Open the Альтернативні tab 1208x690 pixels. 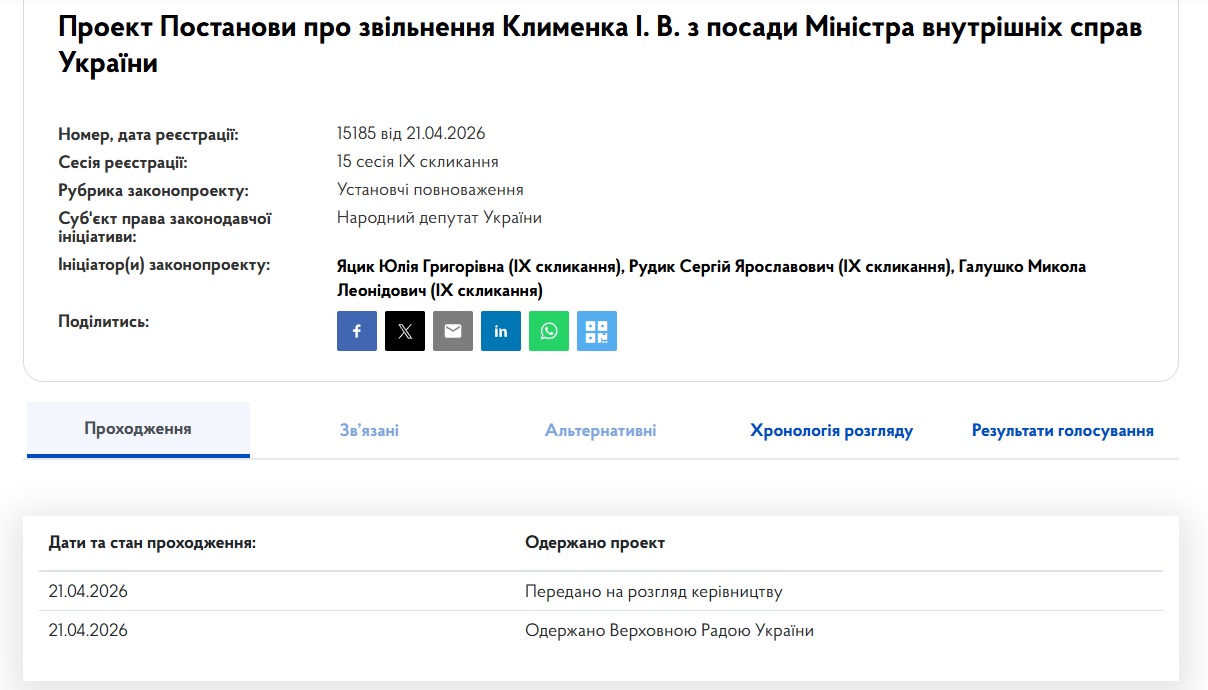point(600,431)
